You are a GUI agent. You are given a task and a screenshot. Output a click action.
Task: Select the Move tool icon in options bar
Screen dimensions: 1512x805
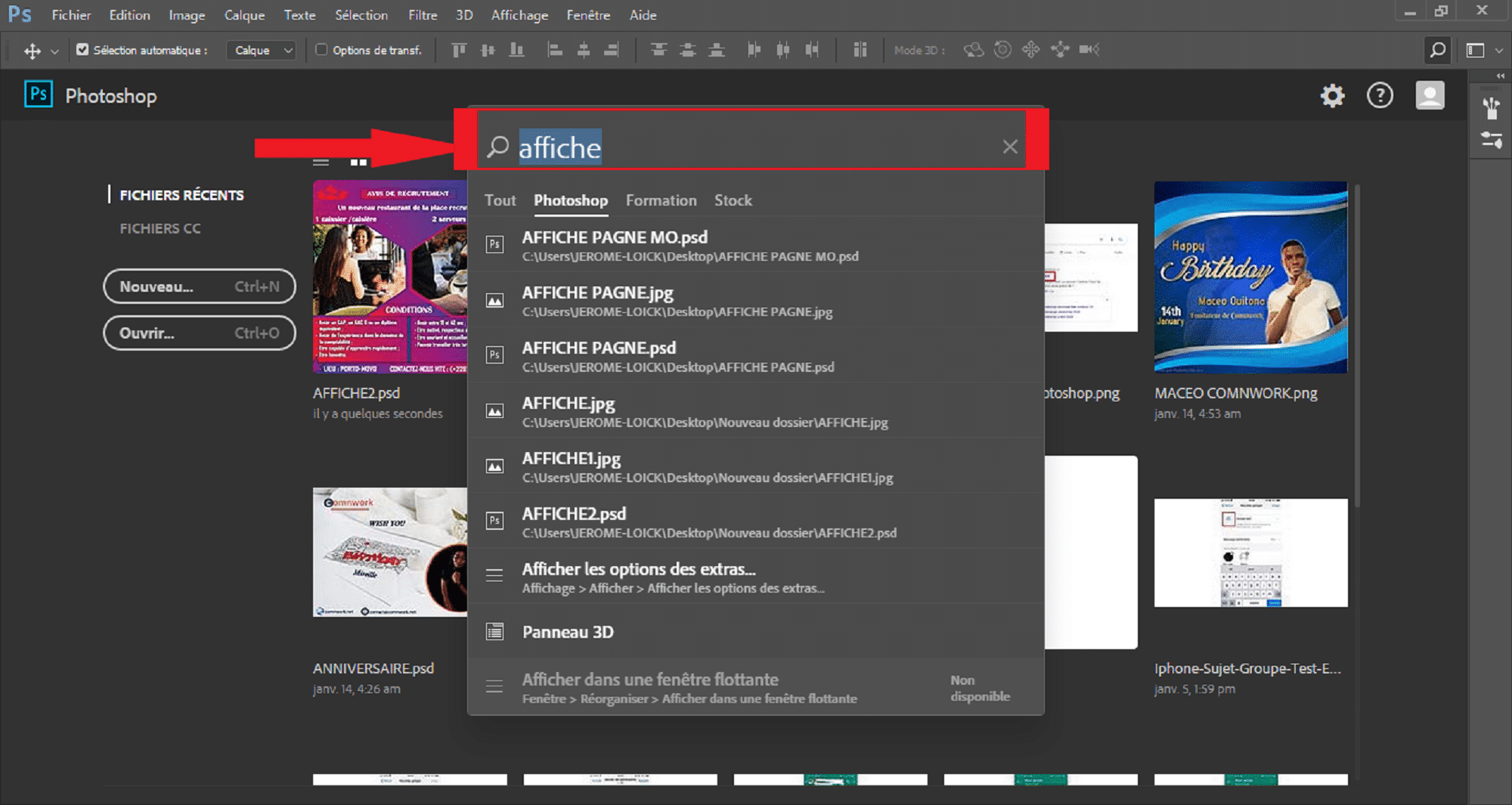click(32, 51)
